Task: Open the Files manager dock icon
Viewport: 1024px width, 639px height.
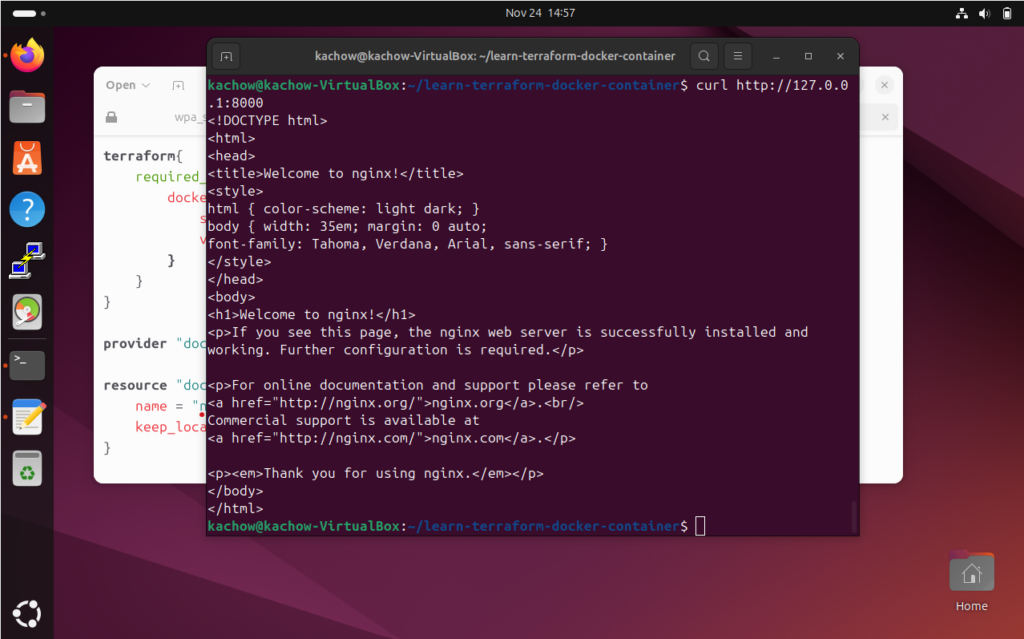Action: click(x=27, y=106)
